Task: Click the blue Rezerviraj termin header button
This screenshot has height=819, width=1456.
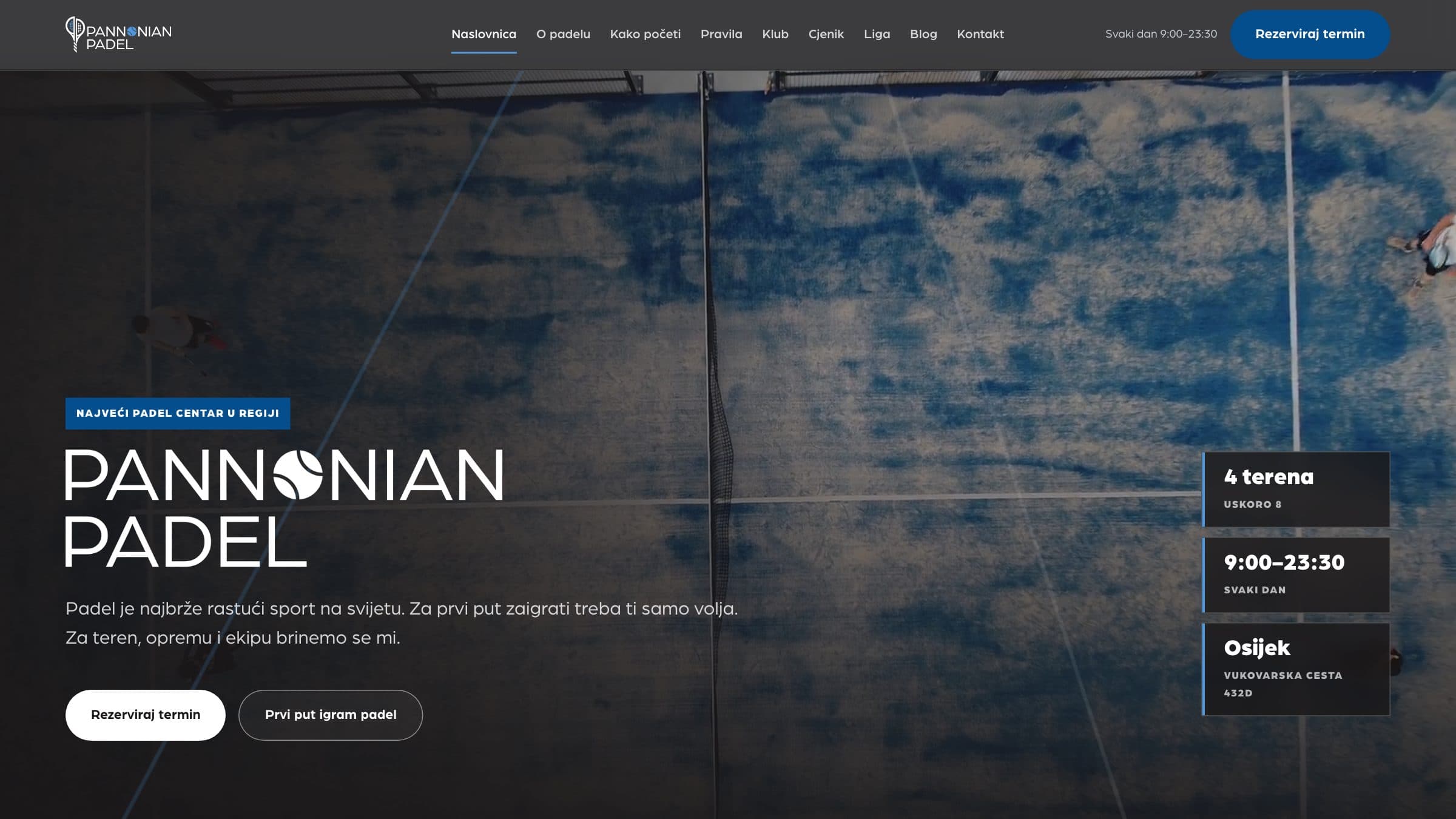Action: pyautogui.click(x=1310, y=34)
